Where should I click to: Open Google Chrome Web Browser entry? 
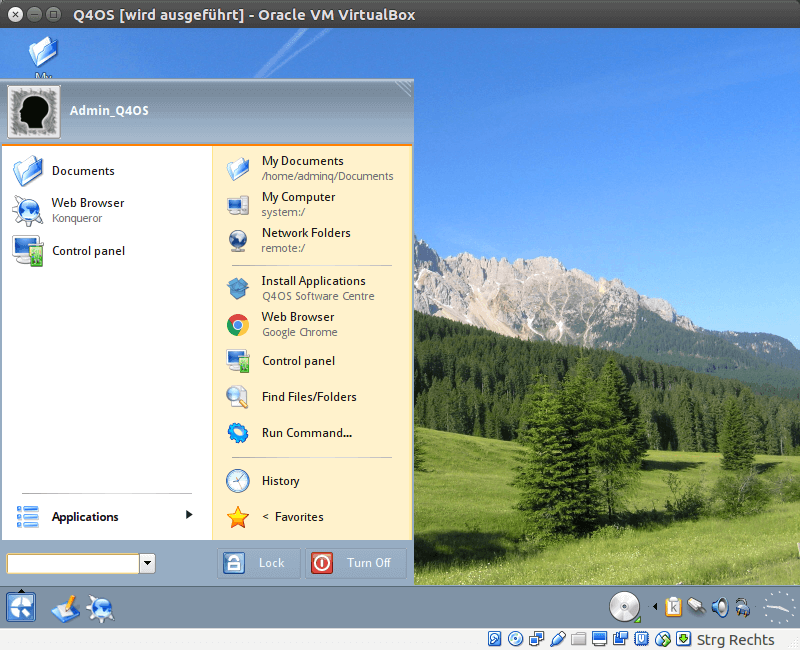pyautogui.click(x=299, y=324)
